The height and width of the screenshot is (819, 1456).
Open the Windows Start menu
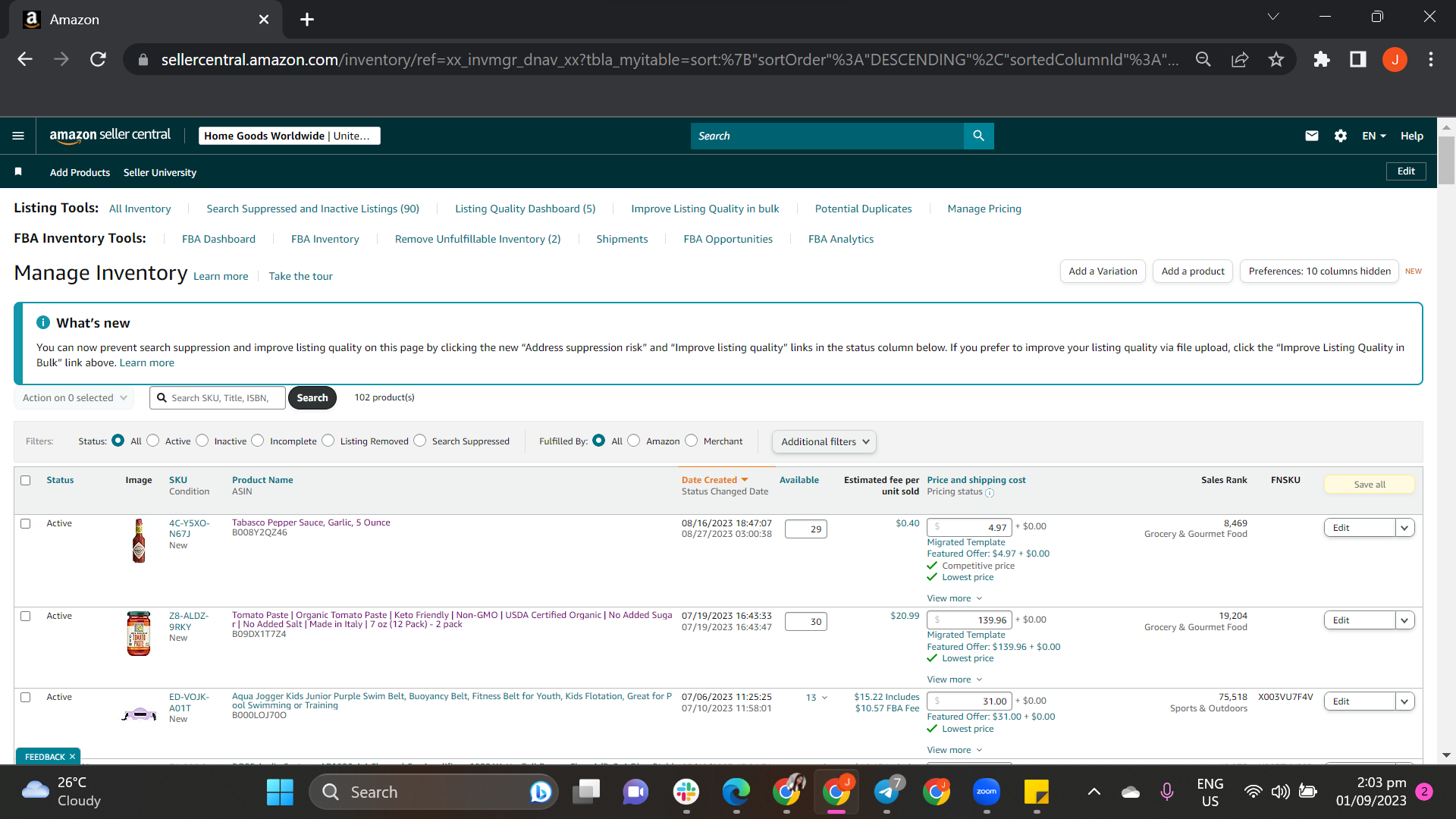point(280,792)
